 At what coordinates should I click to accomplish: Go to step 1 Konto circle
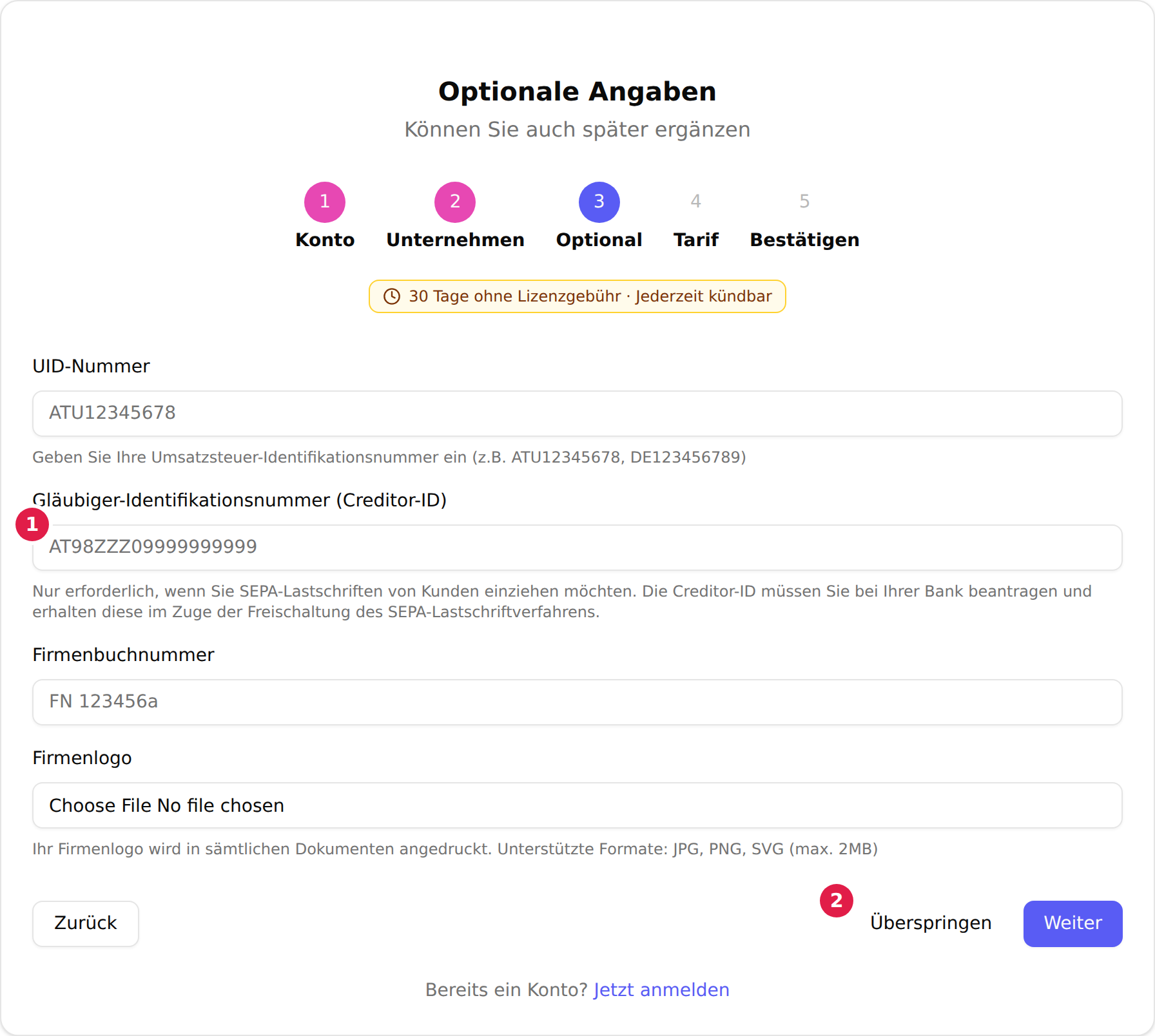click(x=325, y=202)
